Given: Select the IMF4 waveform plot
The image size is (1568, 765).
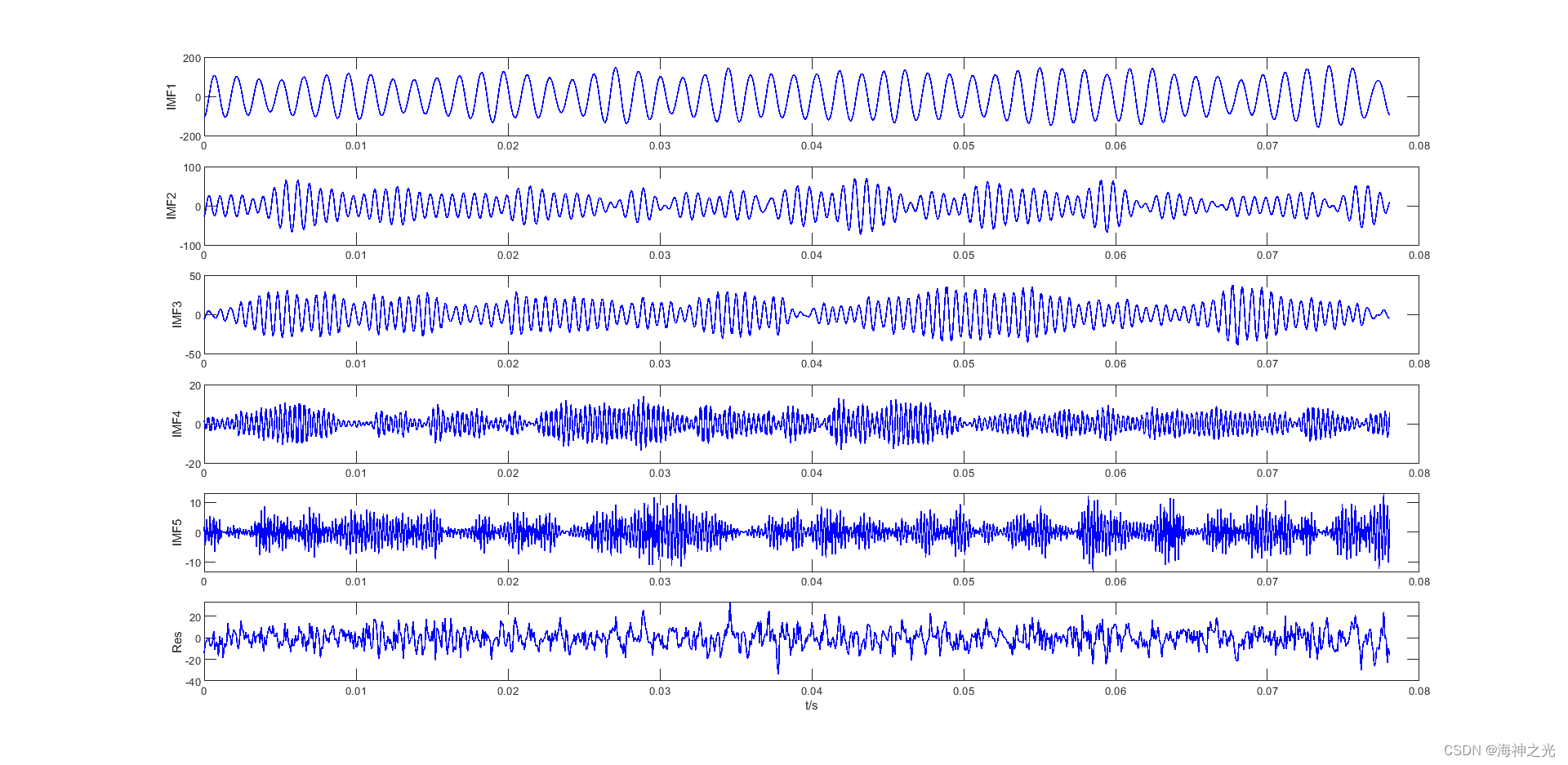Looking at the screenshot, I should click(x=811, y=424).
